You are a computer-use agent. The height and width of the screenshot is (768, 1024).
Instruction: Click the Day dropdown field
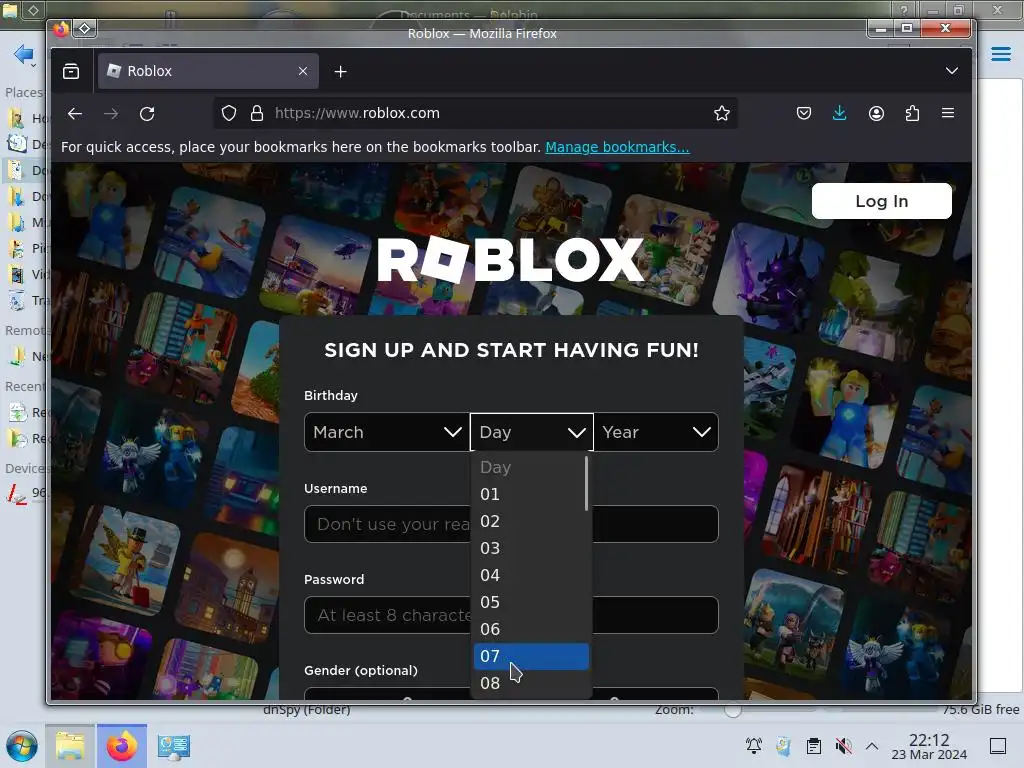[532, 432]
